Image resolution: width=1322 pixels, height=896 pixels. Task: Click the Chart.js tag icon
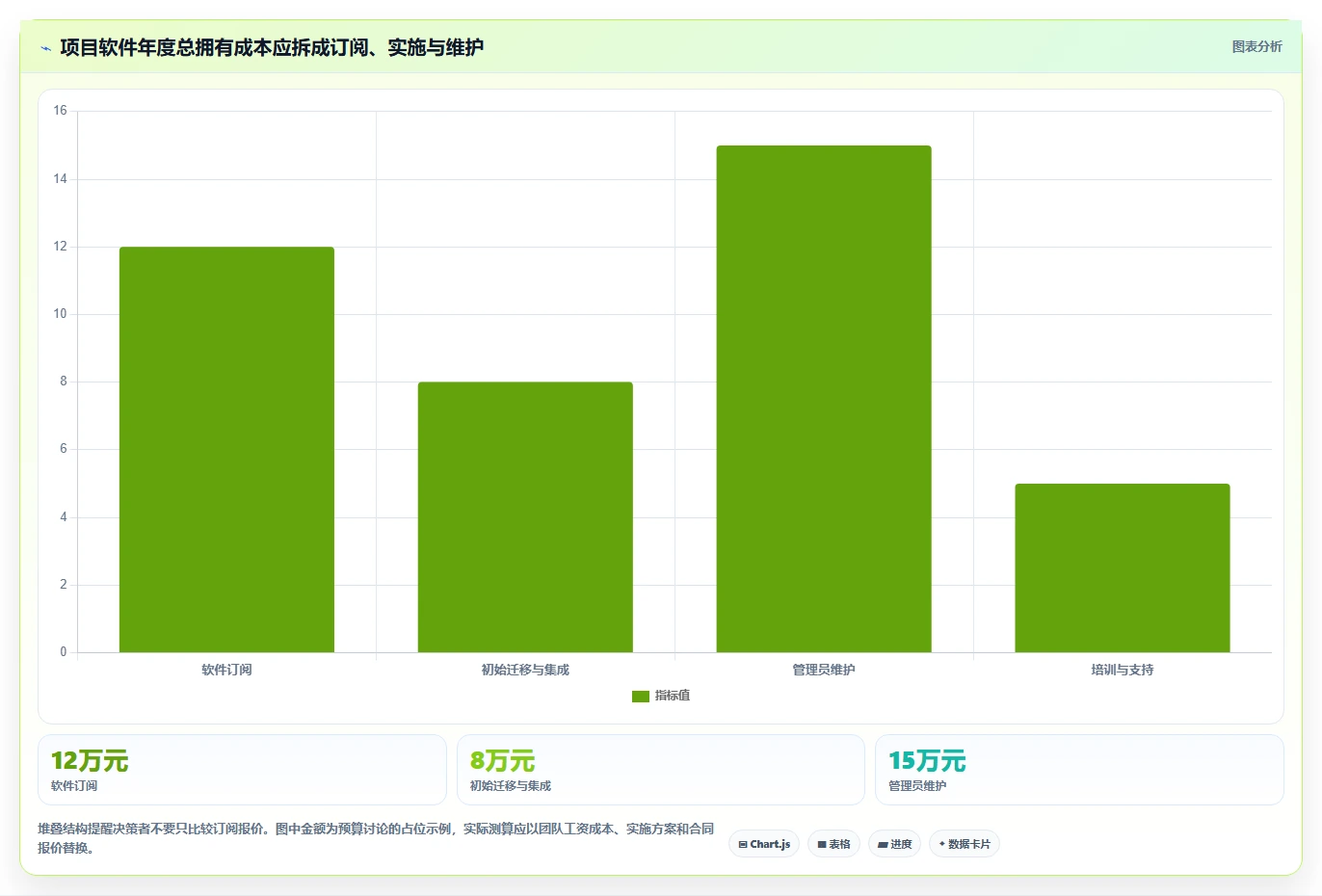[x=743, y=845]
